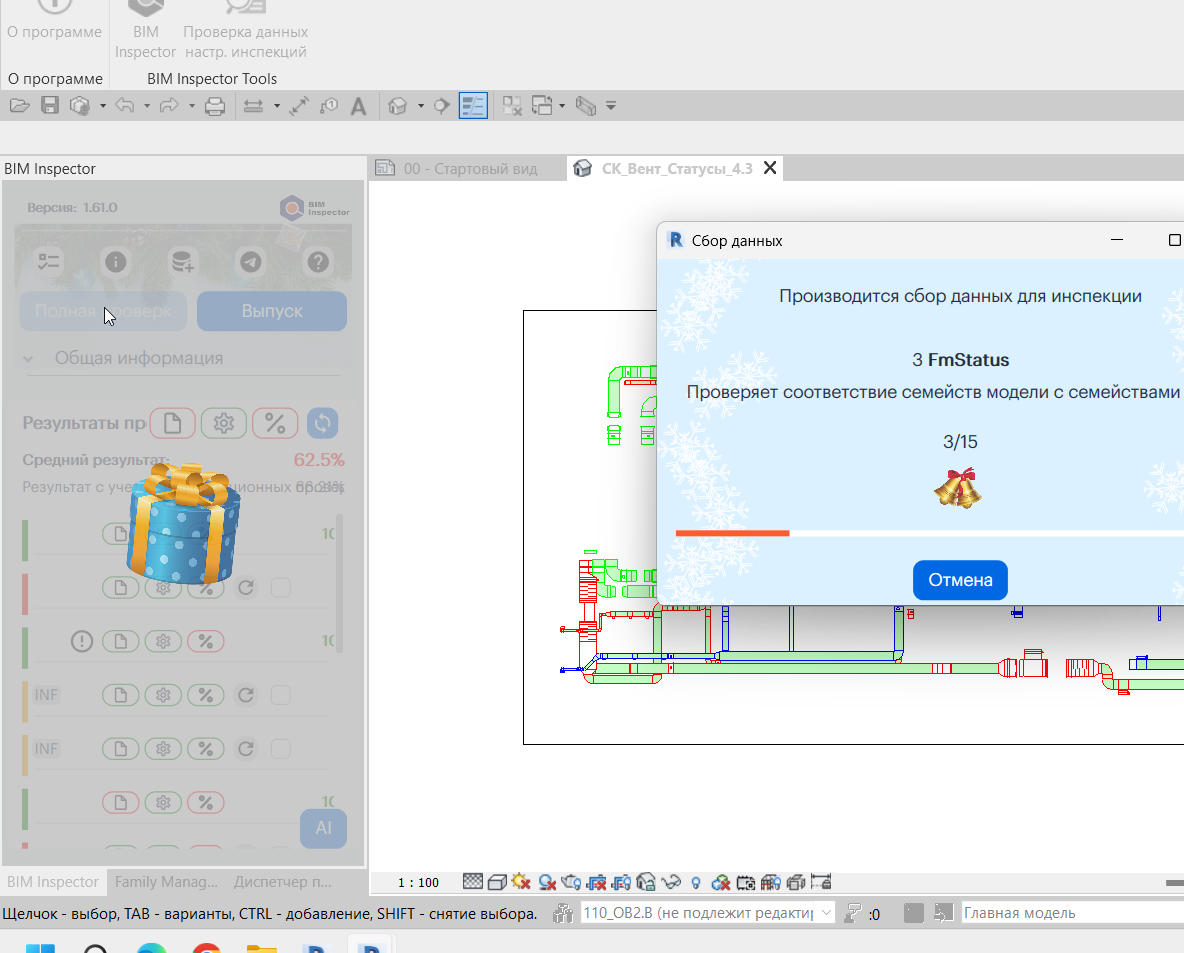The height and width of the screenshot is (953, 1184).
Task: Toggle Reveal Hidden Elements lightbulb icon
Action: coord(695,882)
